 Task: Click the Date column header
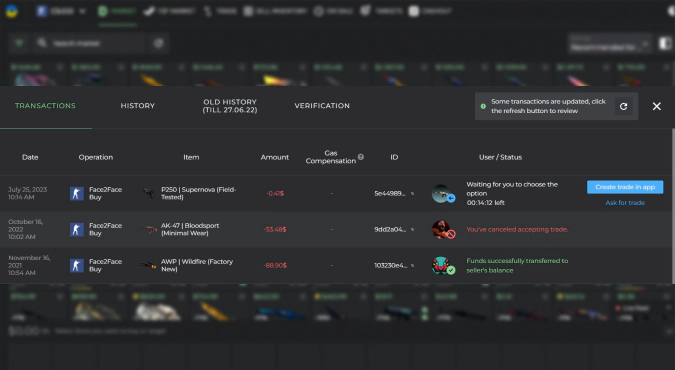click(30, 157)
